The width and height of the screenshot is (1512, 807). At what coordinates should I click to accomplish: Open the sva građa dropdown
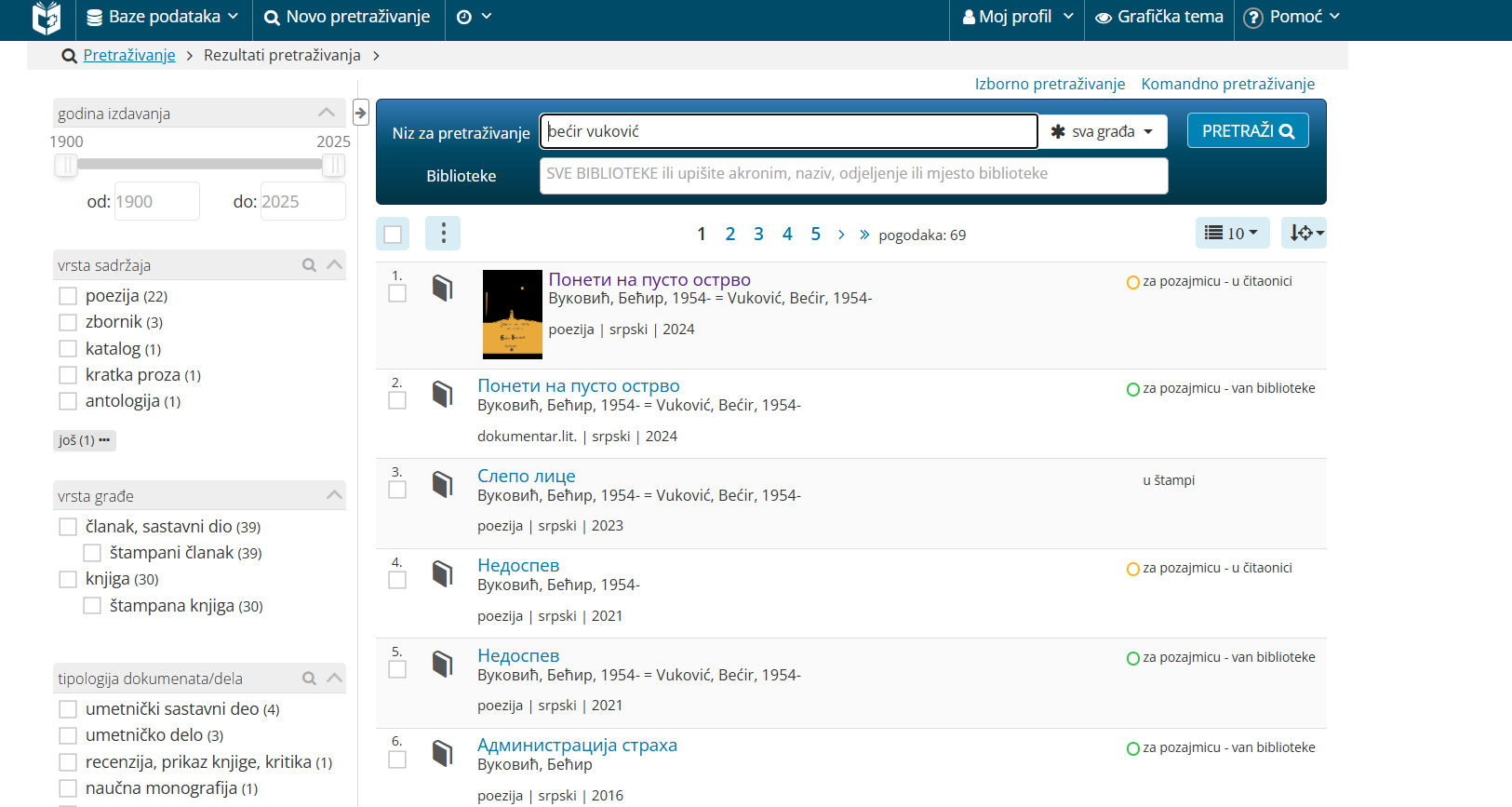1103,131
